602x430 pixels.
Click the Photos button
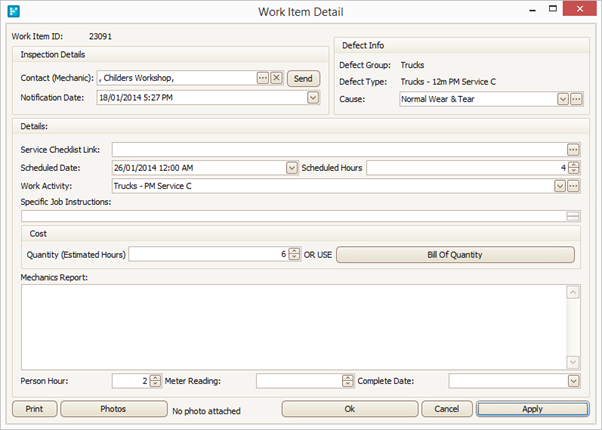tap(112, 408)
